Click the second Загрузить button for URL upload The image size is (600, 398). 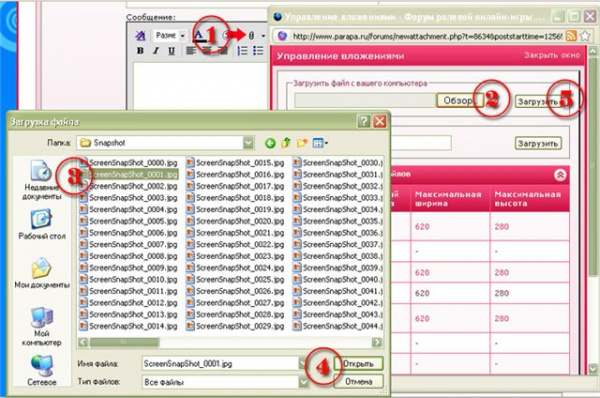(x=538, y=144)
